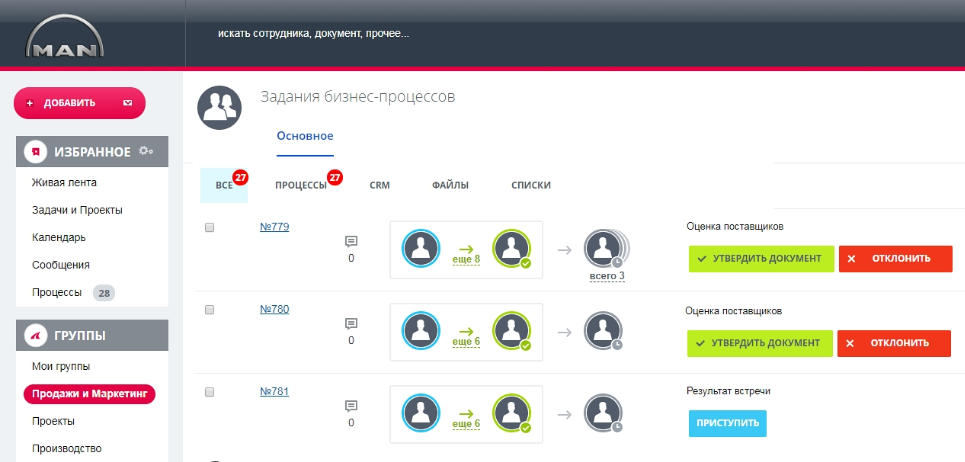Viewport: 965px width, 462px height.
Task: Open the Добавить button envelope dropdown
Action: (127, 103)
